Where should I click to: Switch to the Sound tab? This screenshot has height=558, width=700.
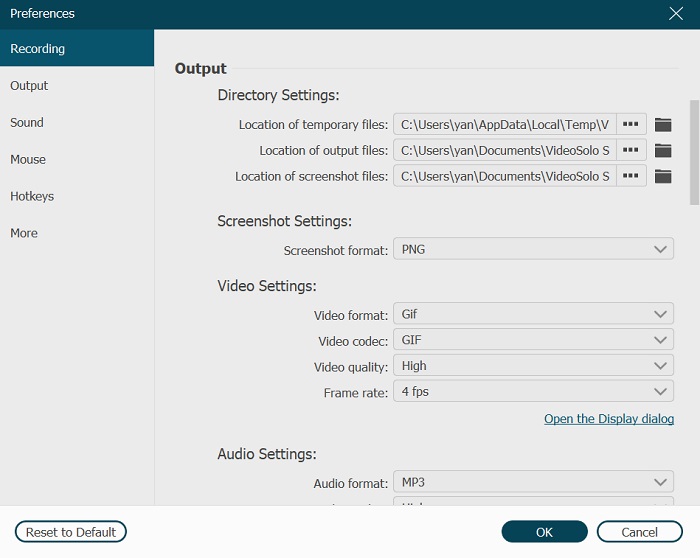[x=27, y=123]
